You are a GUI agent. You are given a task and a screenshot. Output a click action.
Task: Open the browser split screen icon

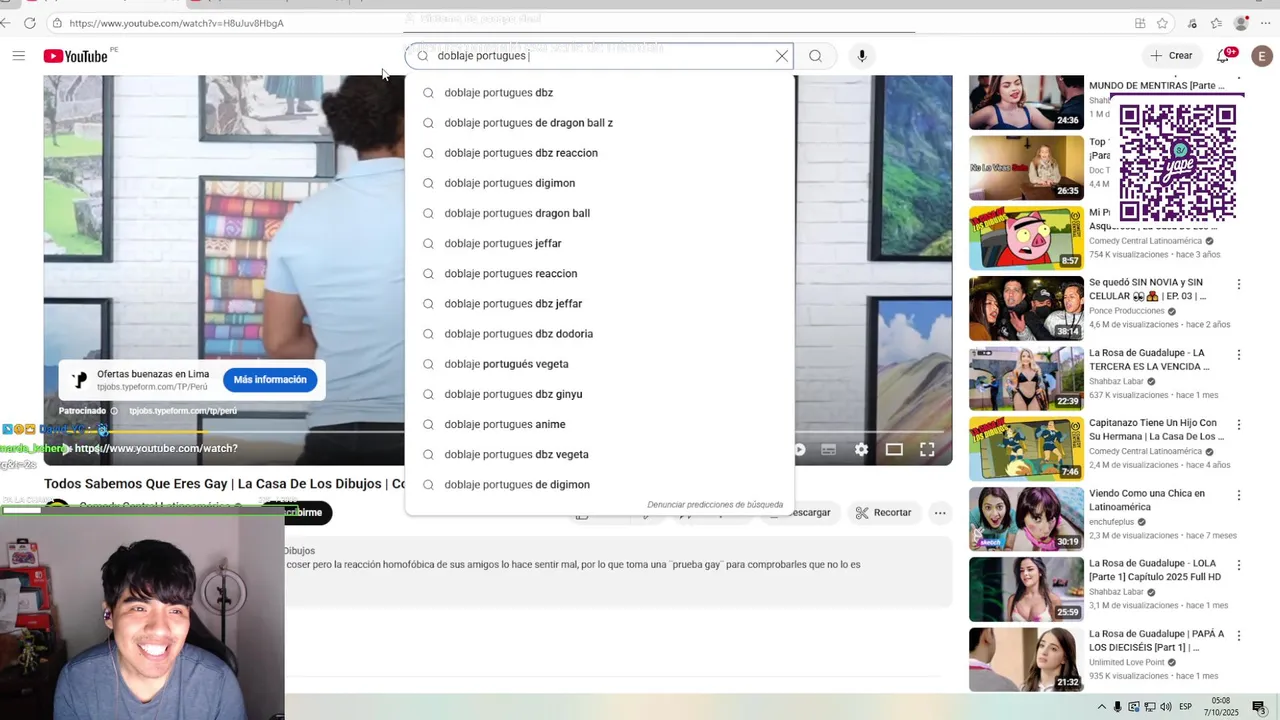[x=1140, y=23]
